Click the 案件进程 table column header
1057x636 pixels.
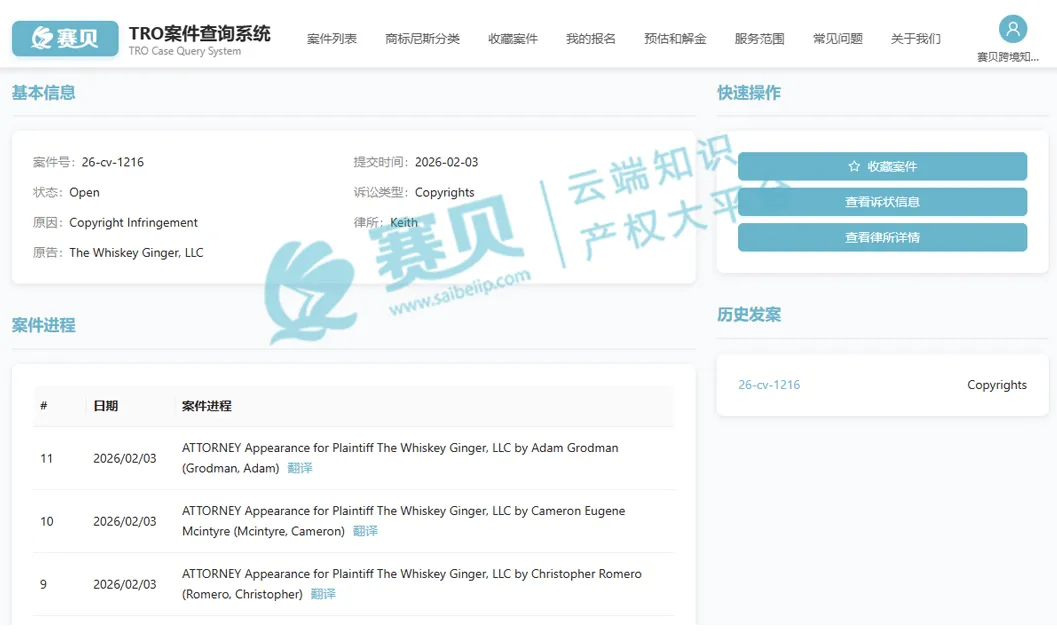pyautogui.click(x=207, y=405)
